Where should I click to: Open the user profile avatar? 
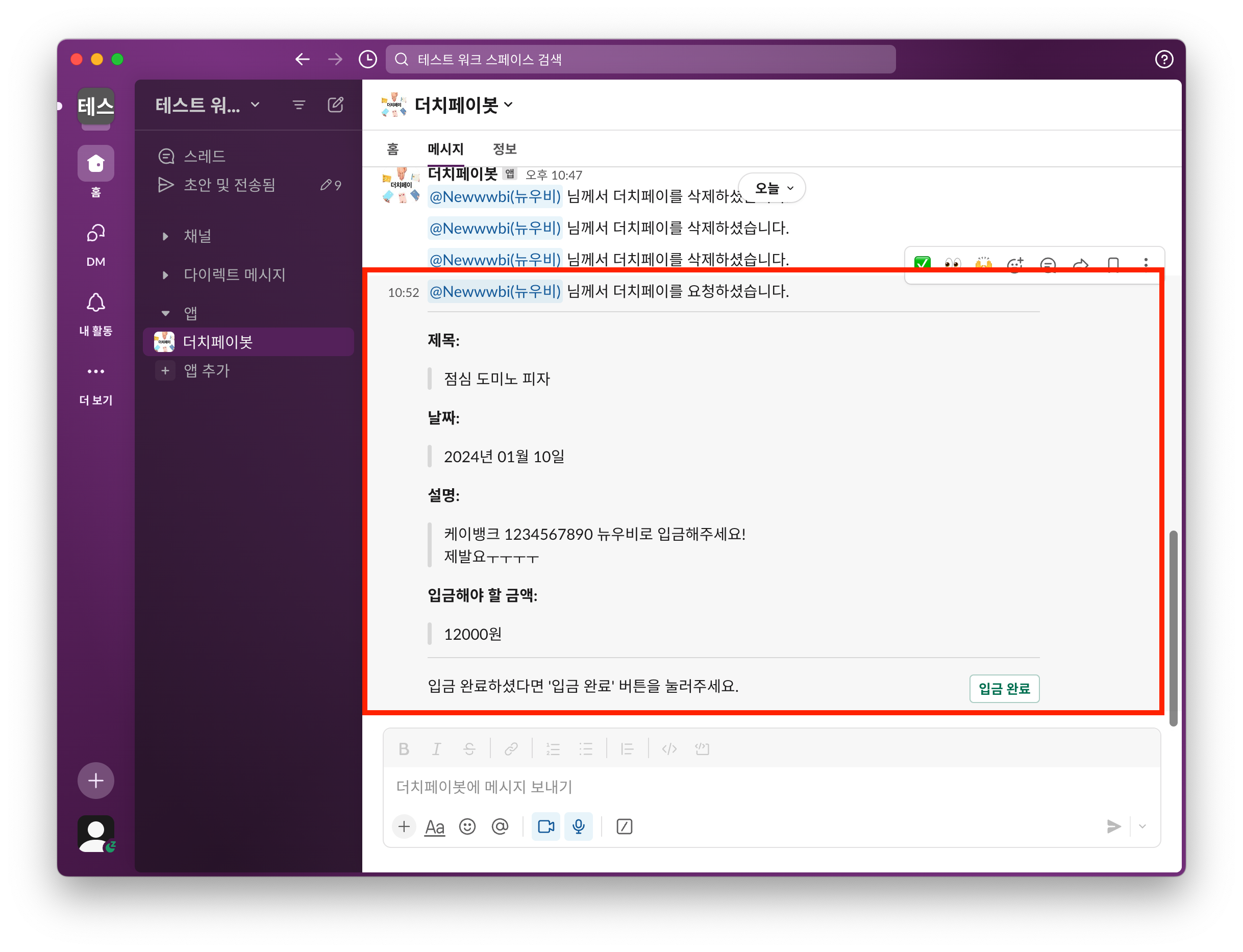click(96, 834)
